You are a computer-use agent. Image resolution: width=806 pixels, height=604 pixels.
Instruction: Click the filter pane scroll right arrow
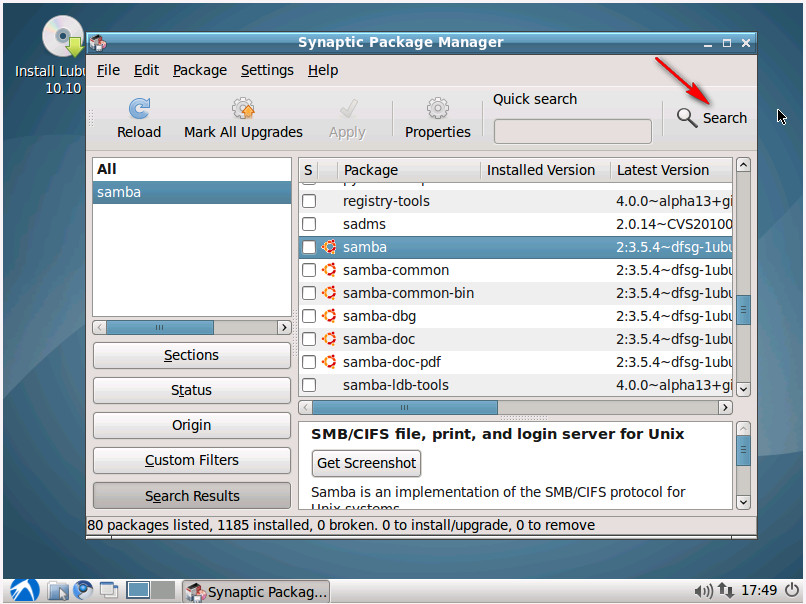(x=284, y=327)
